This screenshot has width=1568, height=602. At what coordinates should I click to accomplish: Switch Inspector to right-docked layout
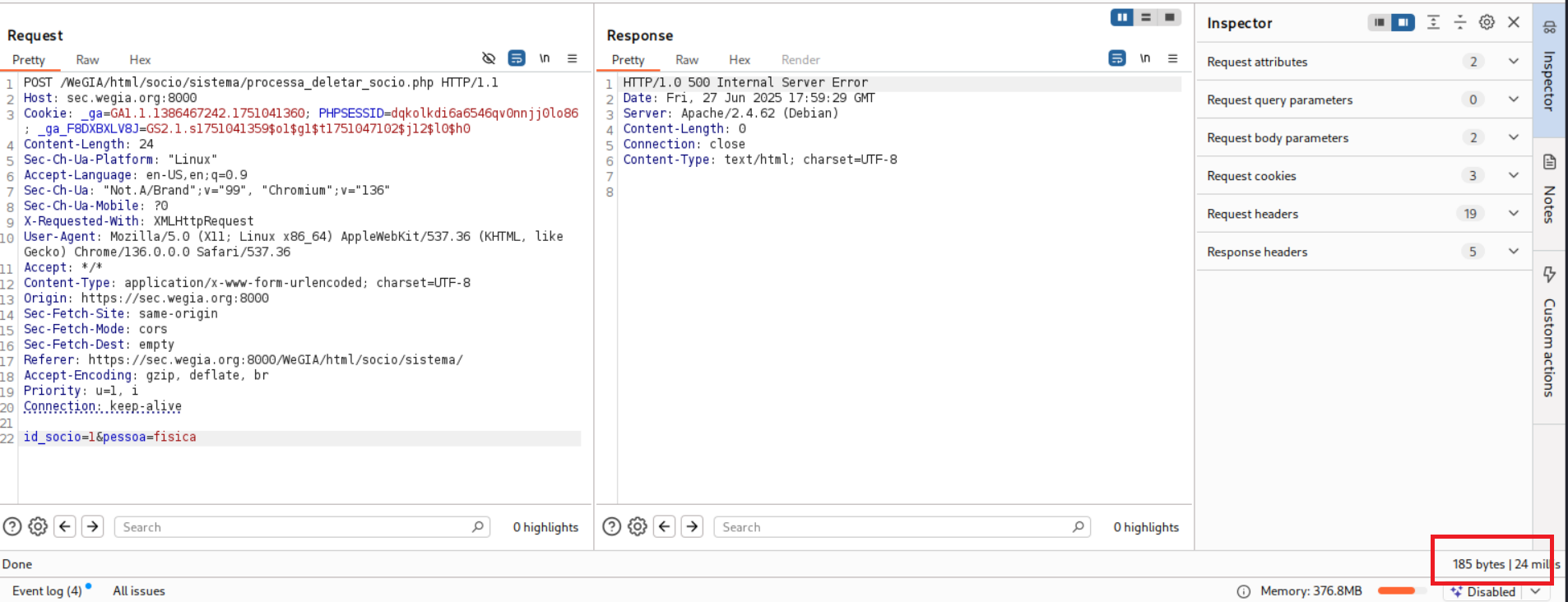(x=1403, y=22)
